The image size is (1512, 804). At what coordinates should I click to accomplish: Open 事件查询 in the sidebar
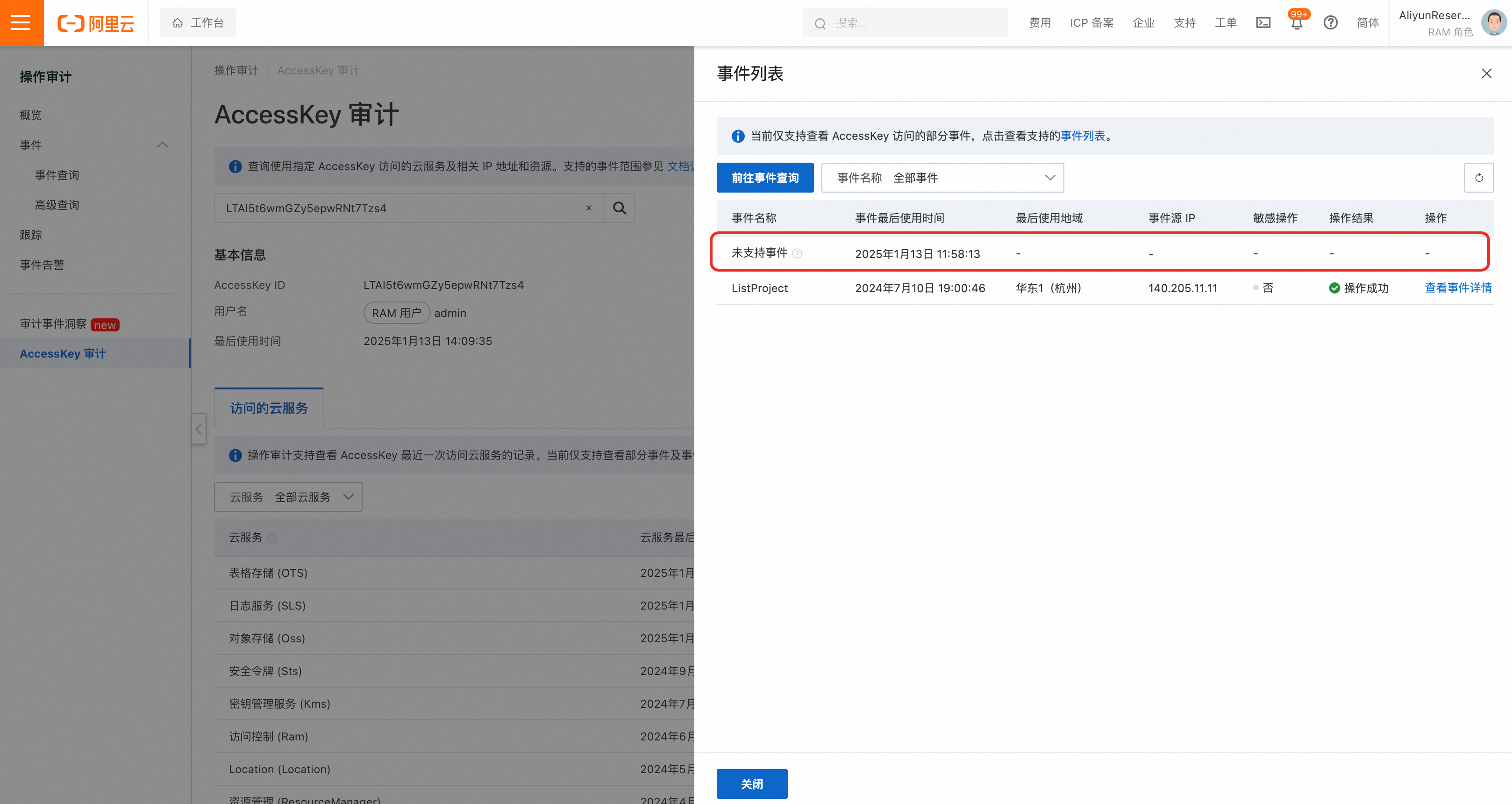[57, 175]
